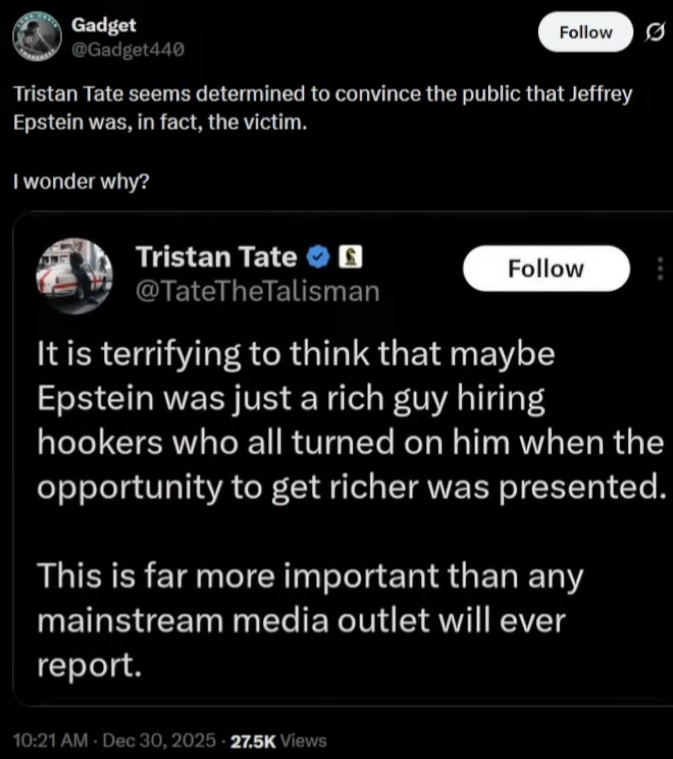
Task: Follow Tristan Tate in the quoted post
Action: tap(546, 268)
